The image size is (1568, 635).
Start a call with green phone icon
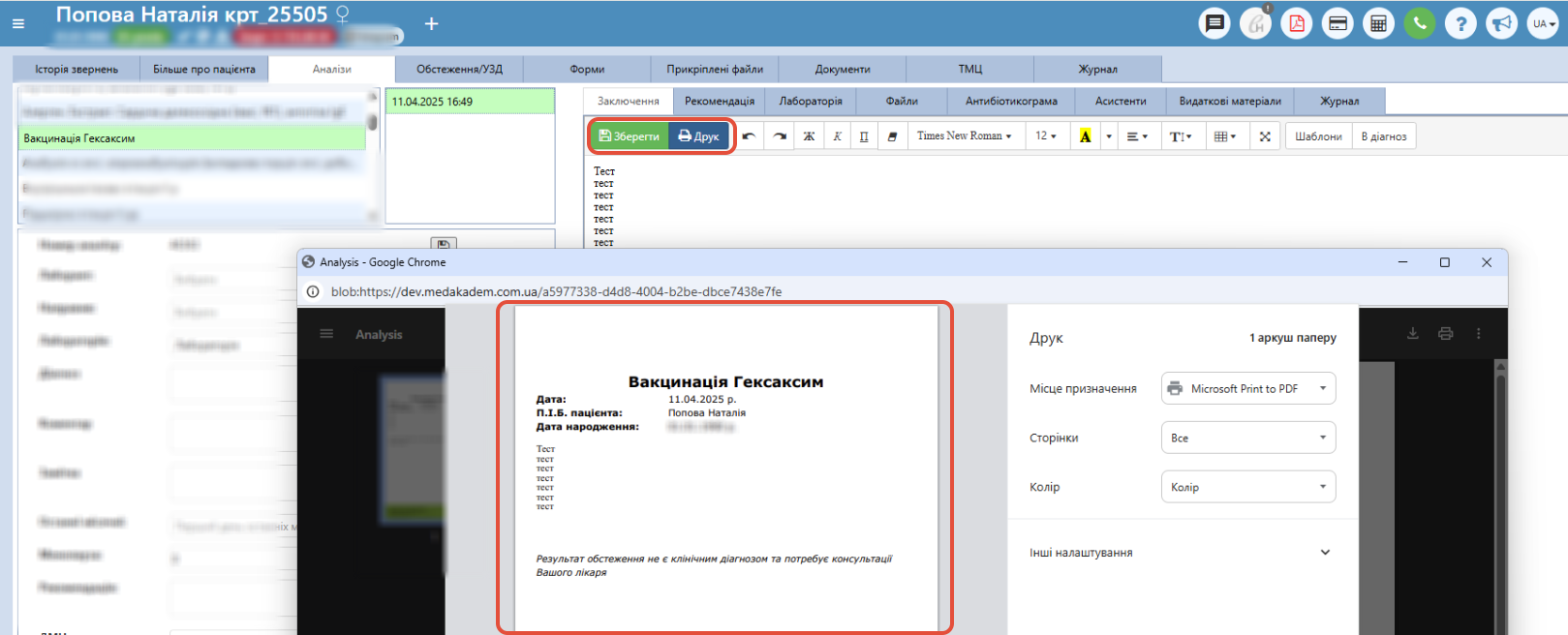1420,23
